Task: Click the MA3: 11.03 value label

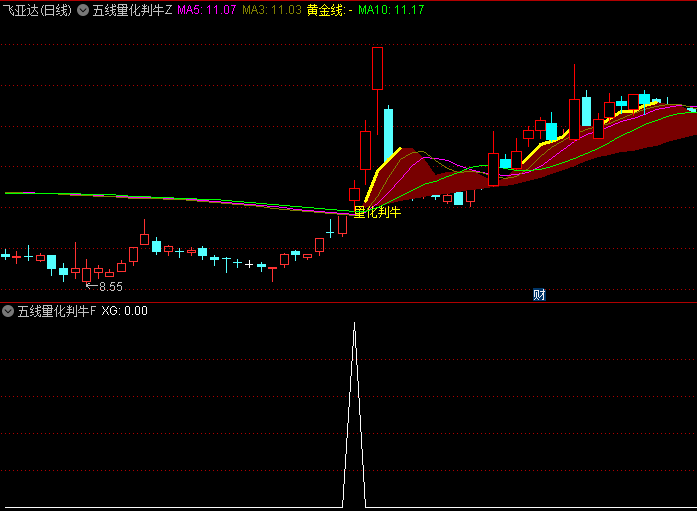Action: [272, 10]
